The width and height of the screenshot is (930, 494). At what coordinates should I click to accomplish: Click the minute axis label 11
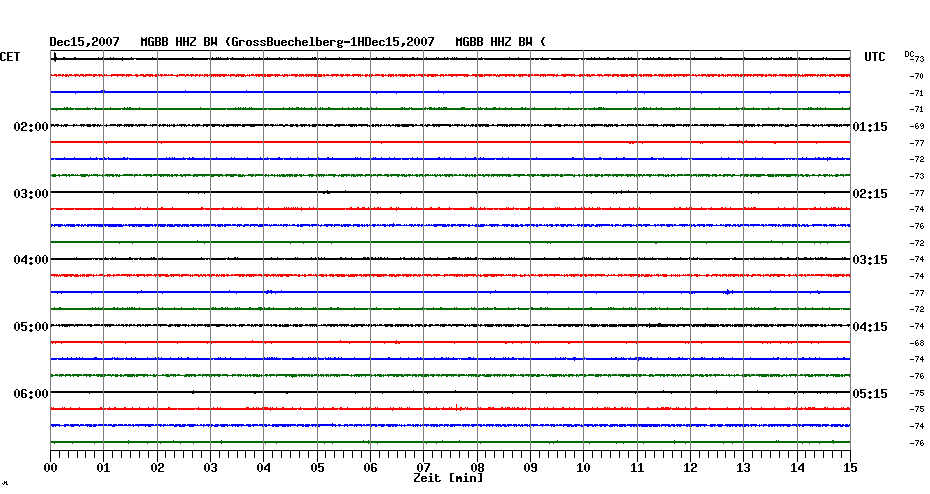(x=637, y=468)
